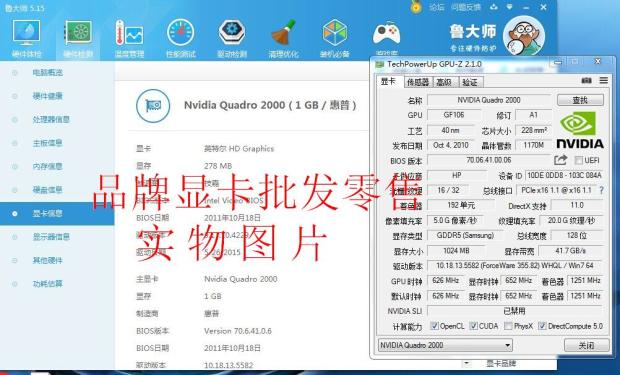Select 主板信息 in sidebar
Screen dimensions: 620x375
click(47, 143)
